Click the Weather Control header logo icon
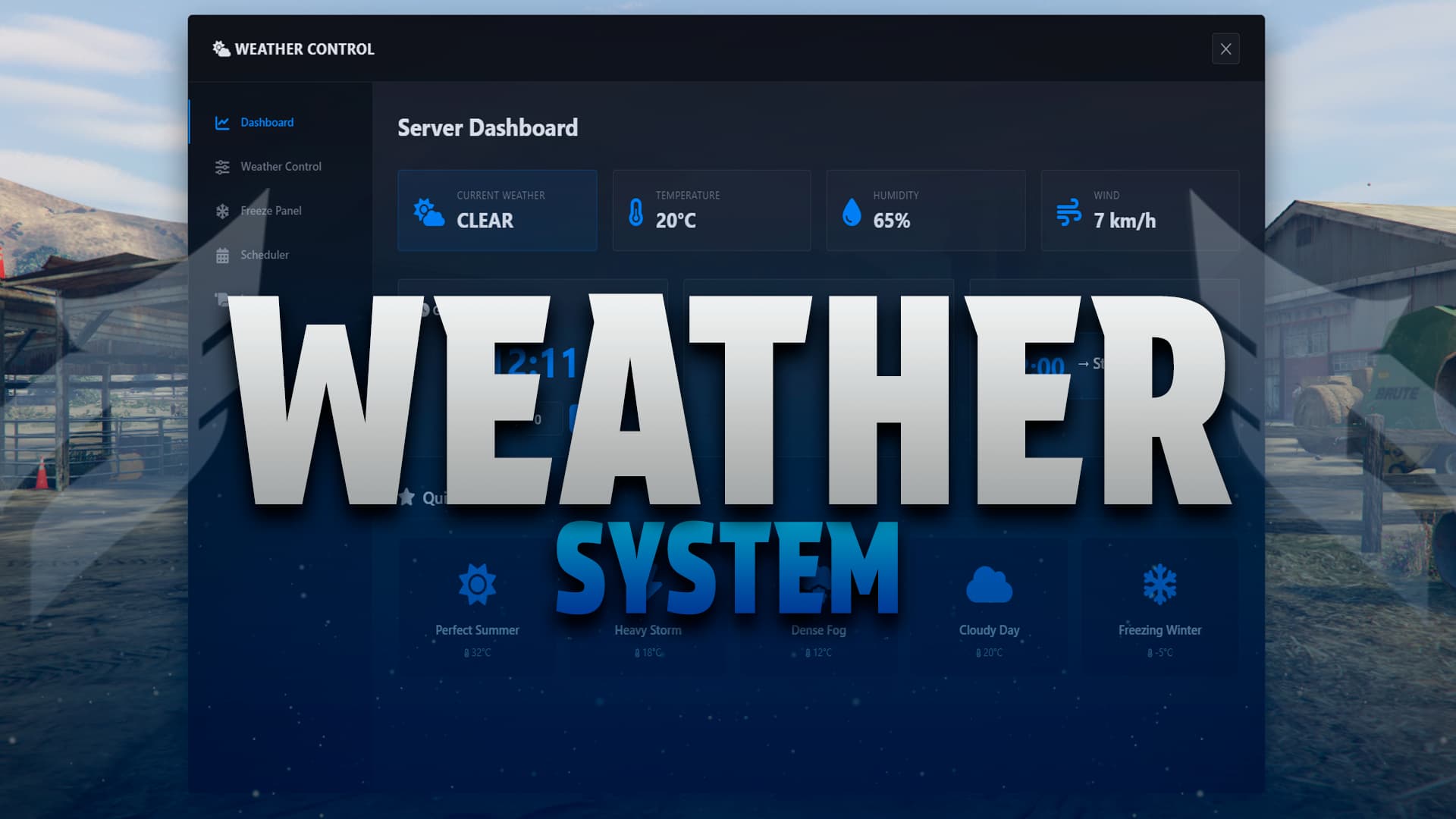The image size is (1456, 819). click(221, 49)
